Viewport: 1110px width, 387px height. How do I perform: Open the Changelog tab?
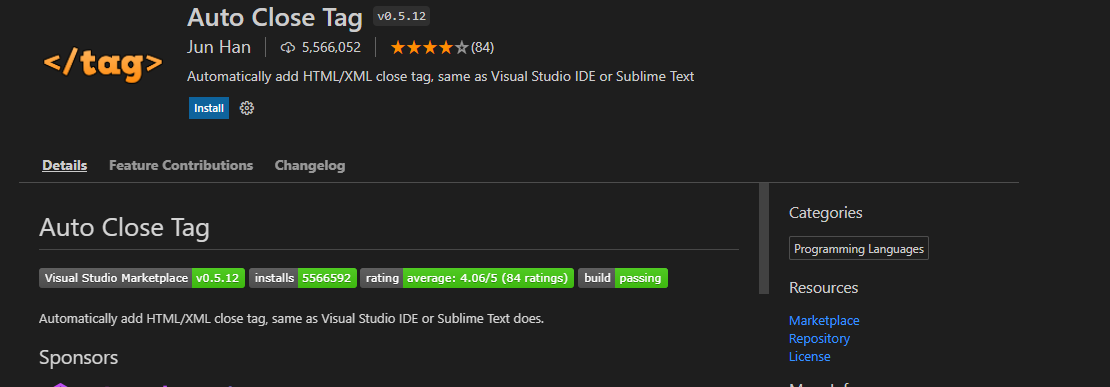click(310, 165)
